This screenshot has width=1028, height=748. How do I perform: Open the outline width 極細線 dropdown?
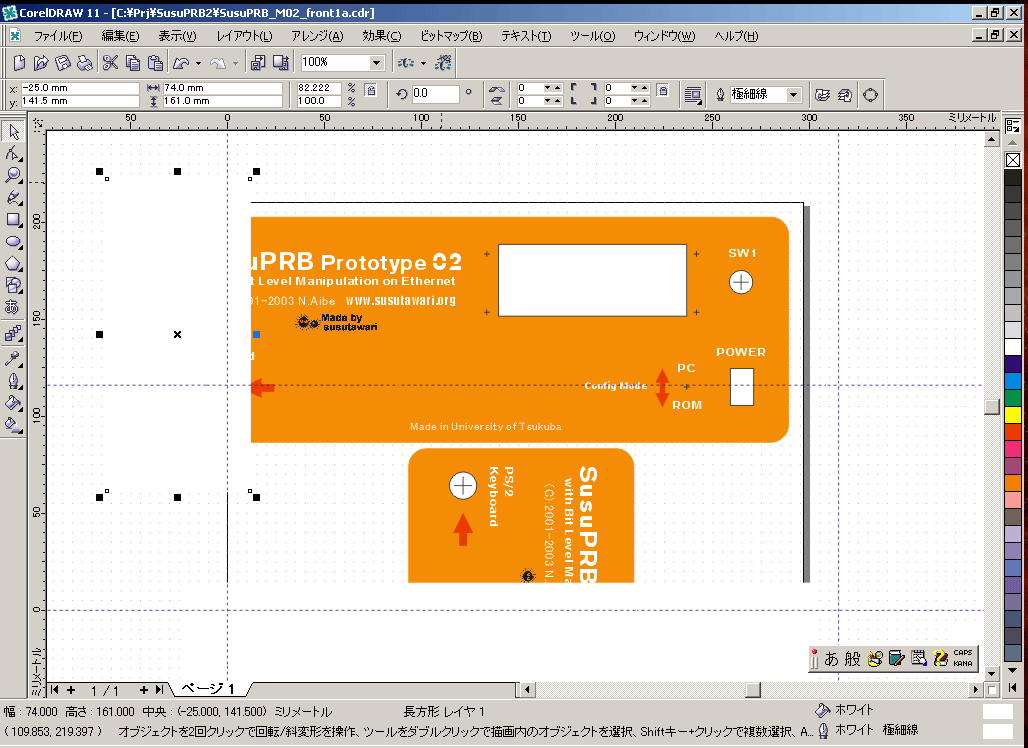793,95
